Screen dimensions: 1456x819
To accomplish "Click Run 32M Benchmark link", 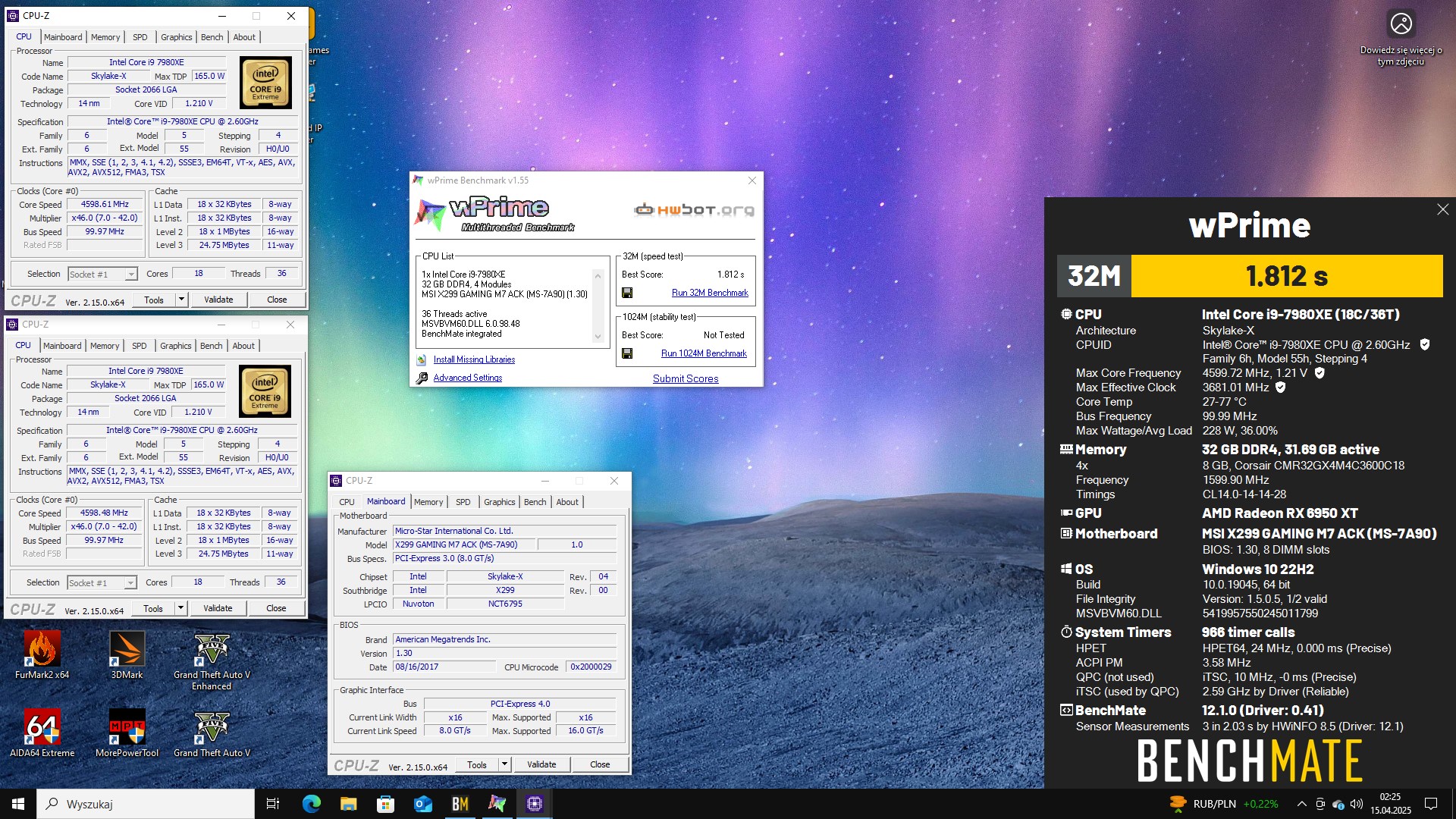I will [x=710, y=293].
